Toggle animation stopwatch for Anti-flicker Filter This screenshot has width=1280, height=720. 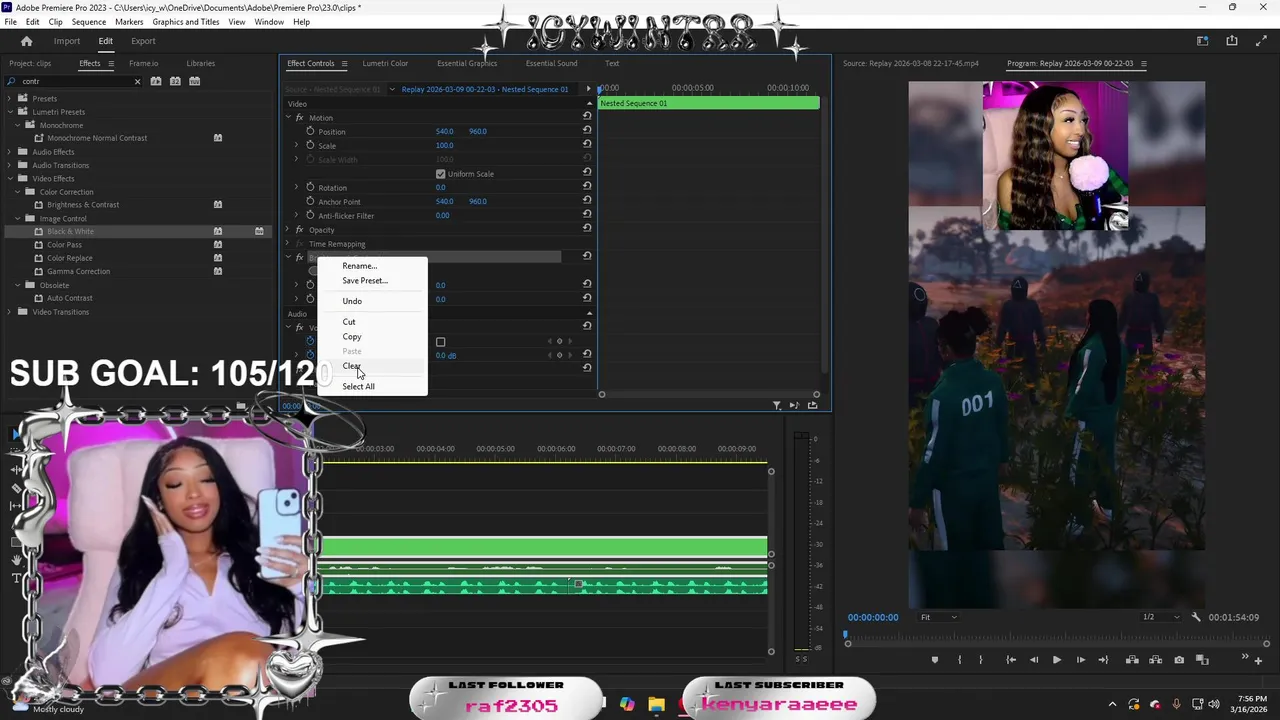point(310,215)
